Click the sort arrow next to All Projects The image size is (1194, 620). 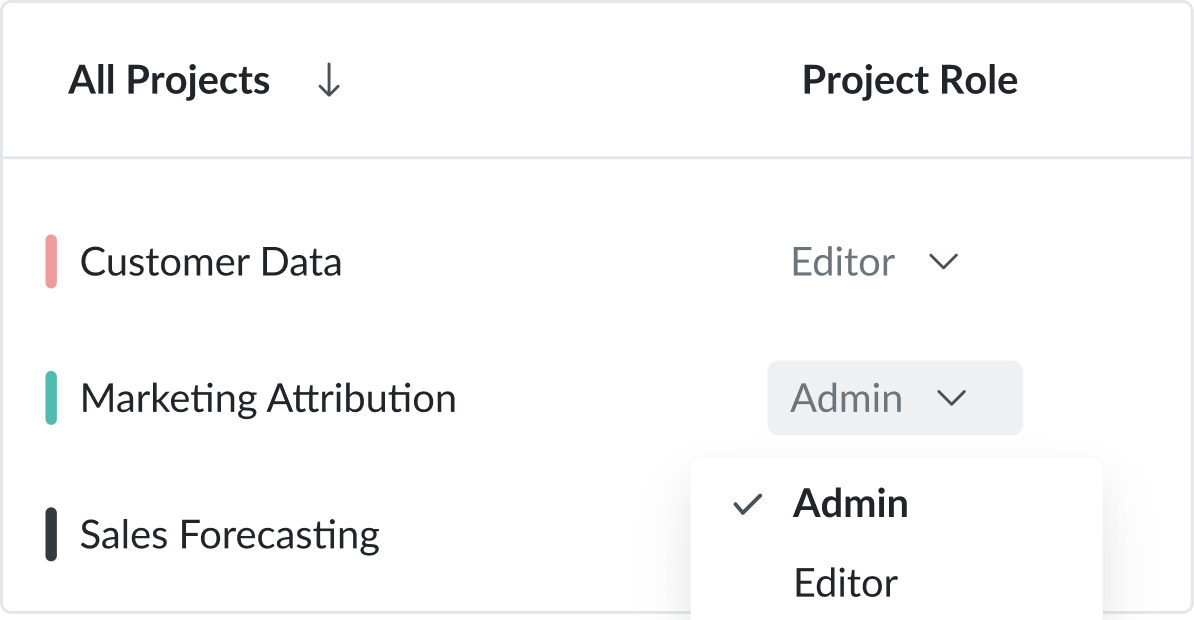pyautogui.click(x=328, y=81)
